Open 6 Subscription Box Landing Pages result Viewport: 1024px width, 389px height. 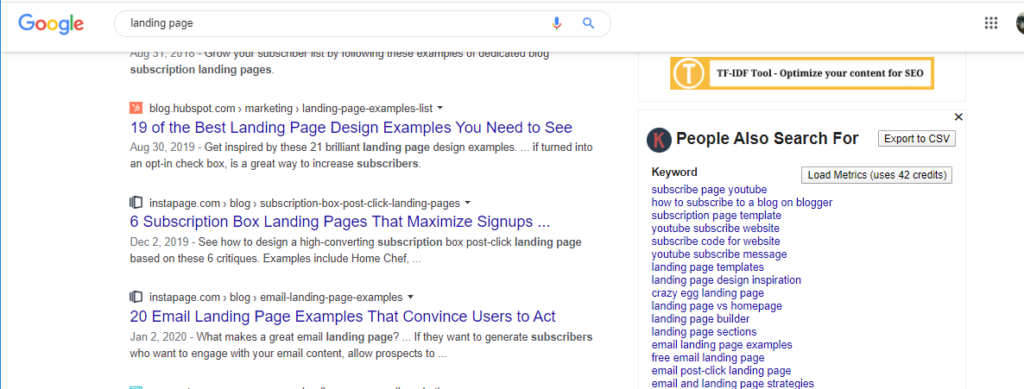340,222
